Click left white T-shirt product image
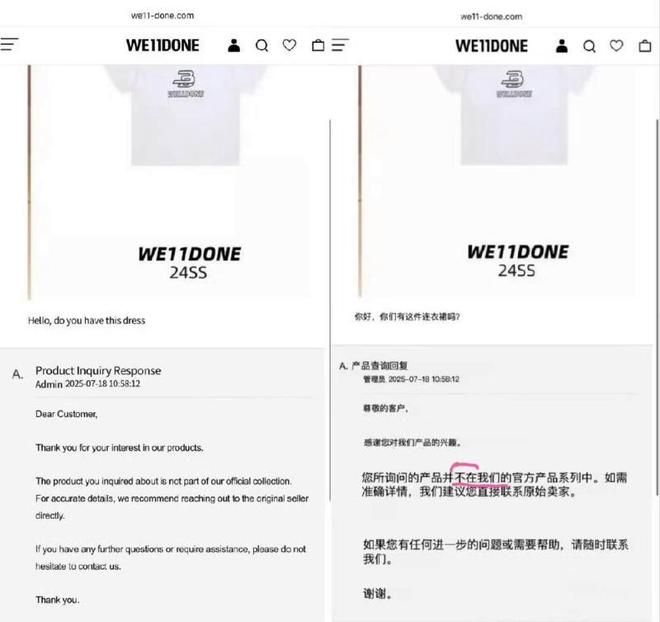660x622 pixels. point(185,115)
